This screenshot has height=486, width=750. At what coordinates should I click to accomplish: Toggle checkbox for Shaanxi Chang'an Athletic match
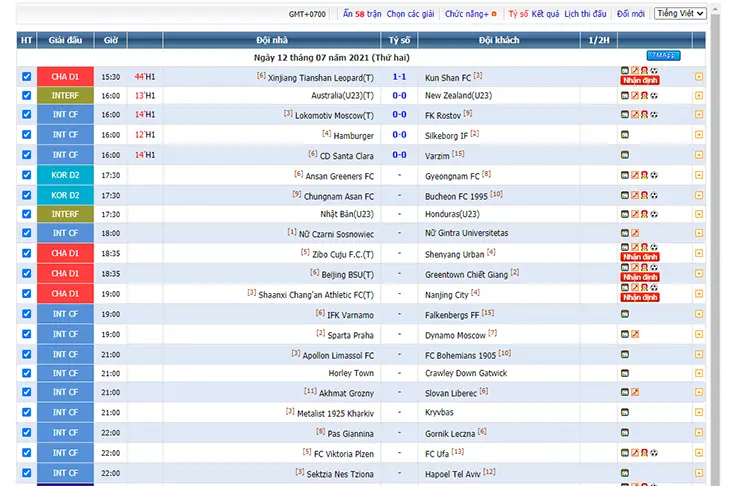click(x=27, y=294)
